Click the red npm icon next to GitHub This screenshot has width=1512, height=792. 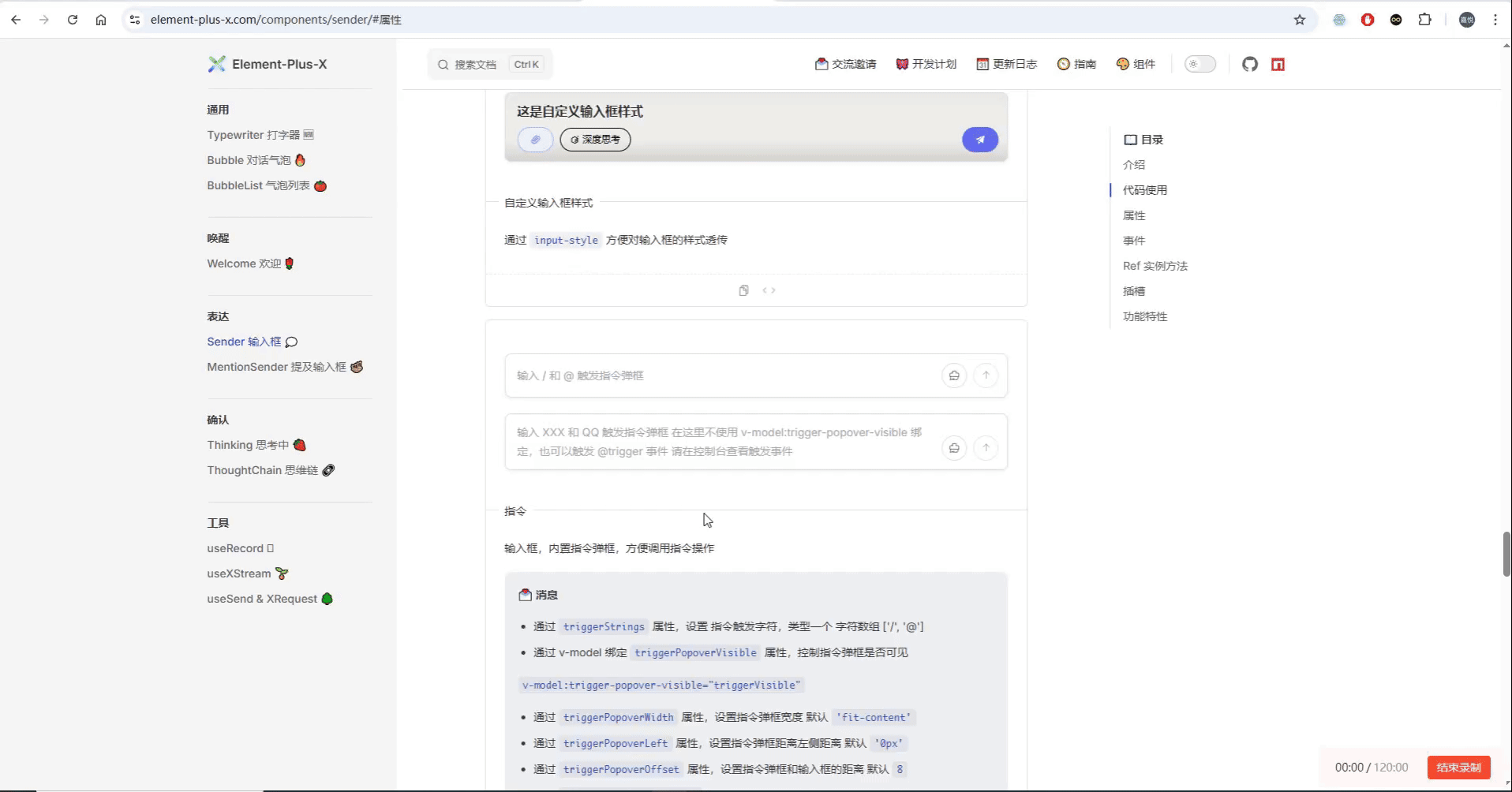1278,64
